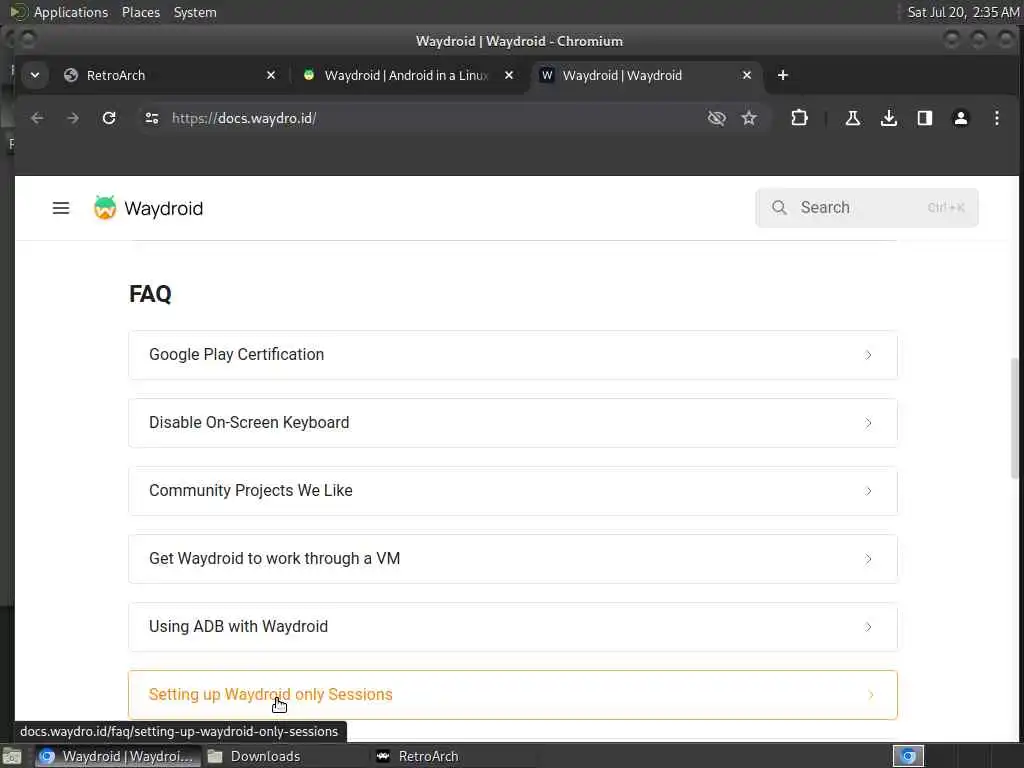Open site information icon in address bar
The height and width of the screenshot is (768, 1024).
coord(152,118)
